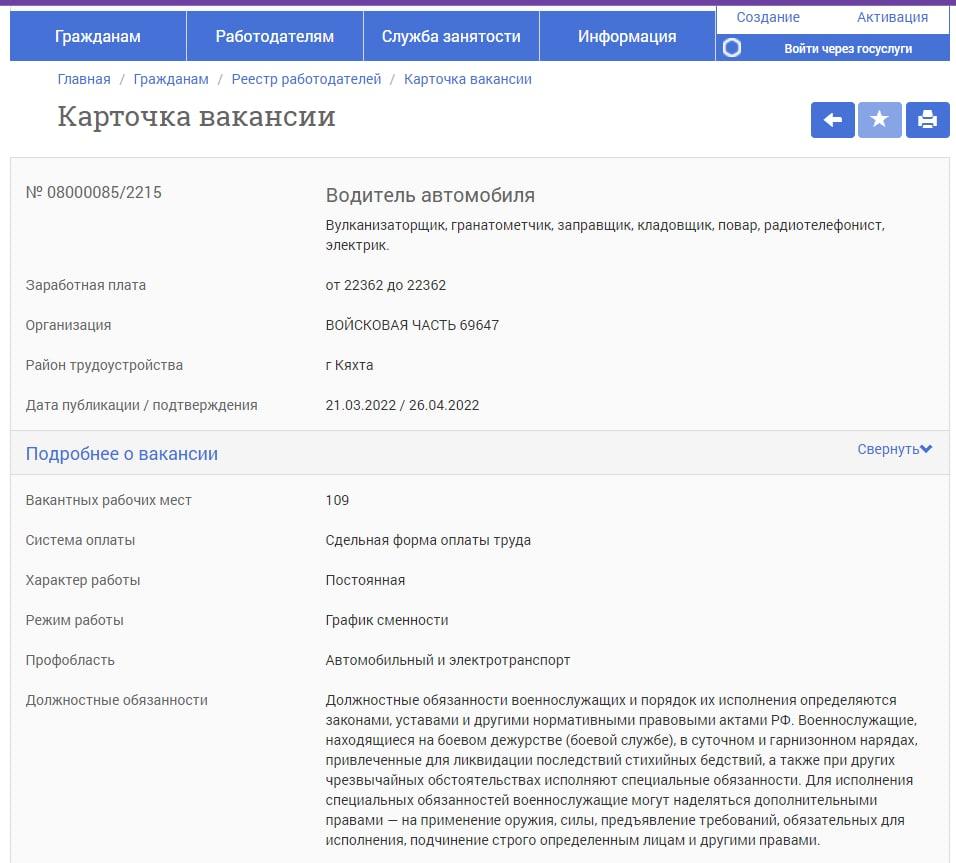Select Служба занятости in the menu bar
956x863 pixels.
click(451, 36)
